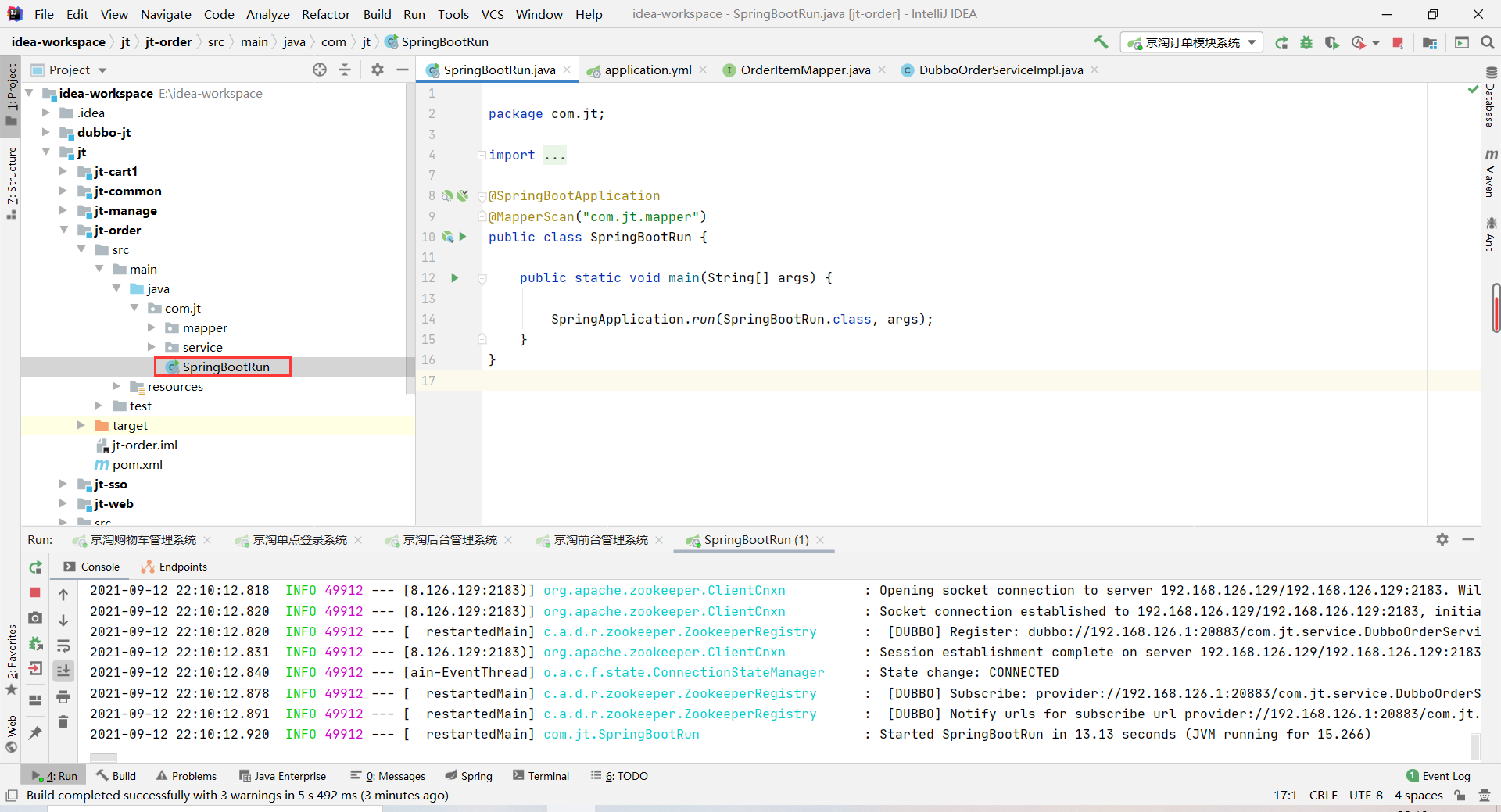Click Run with Coverage icon

tap(1331, 42)
